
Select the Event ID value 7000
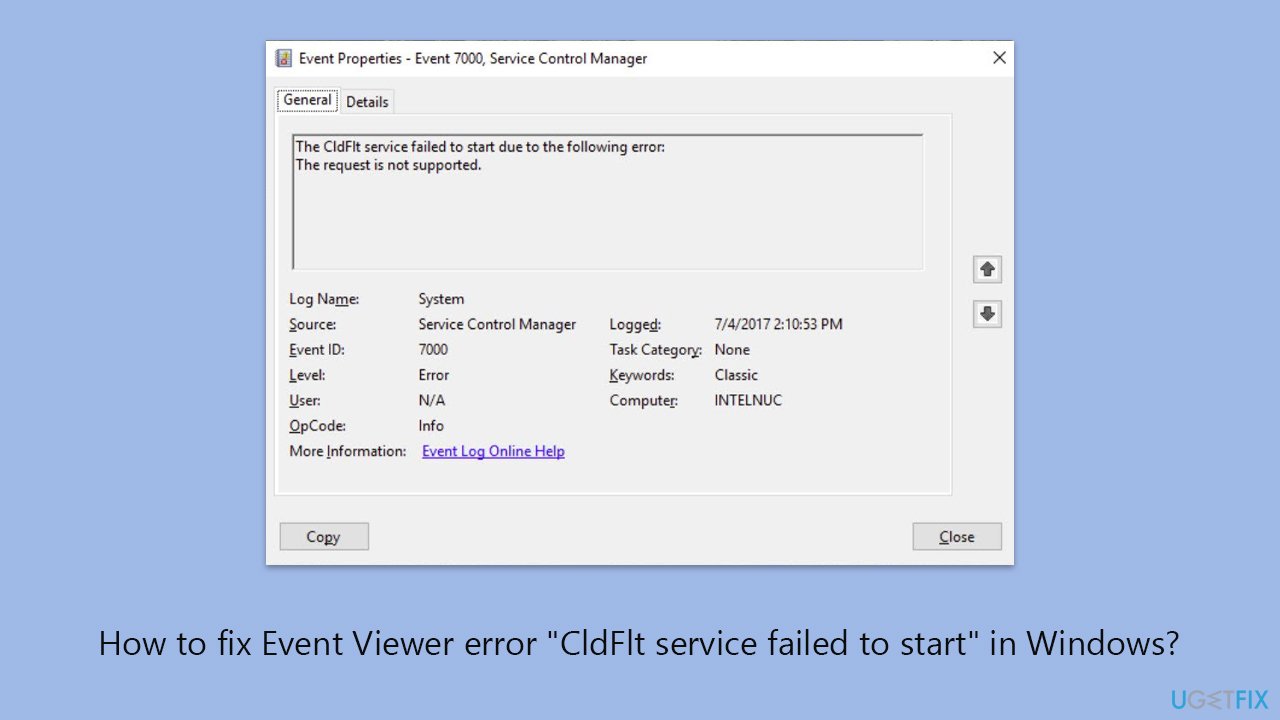coord(433,349)
